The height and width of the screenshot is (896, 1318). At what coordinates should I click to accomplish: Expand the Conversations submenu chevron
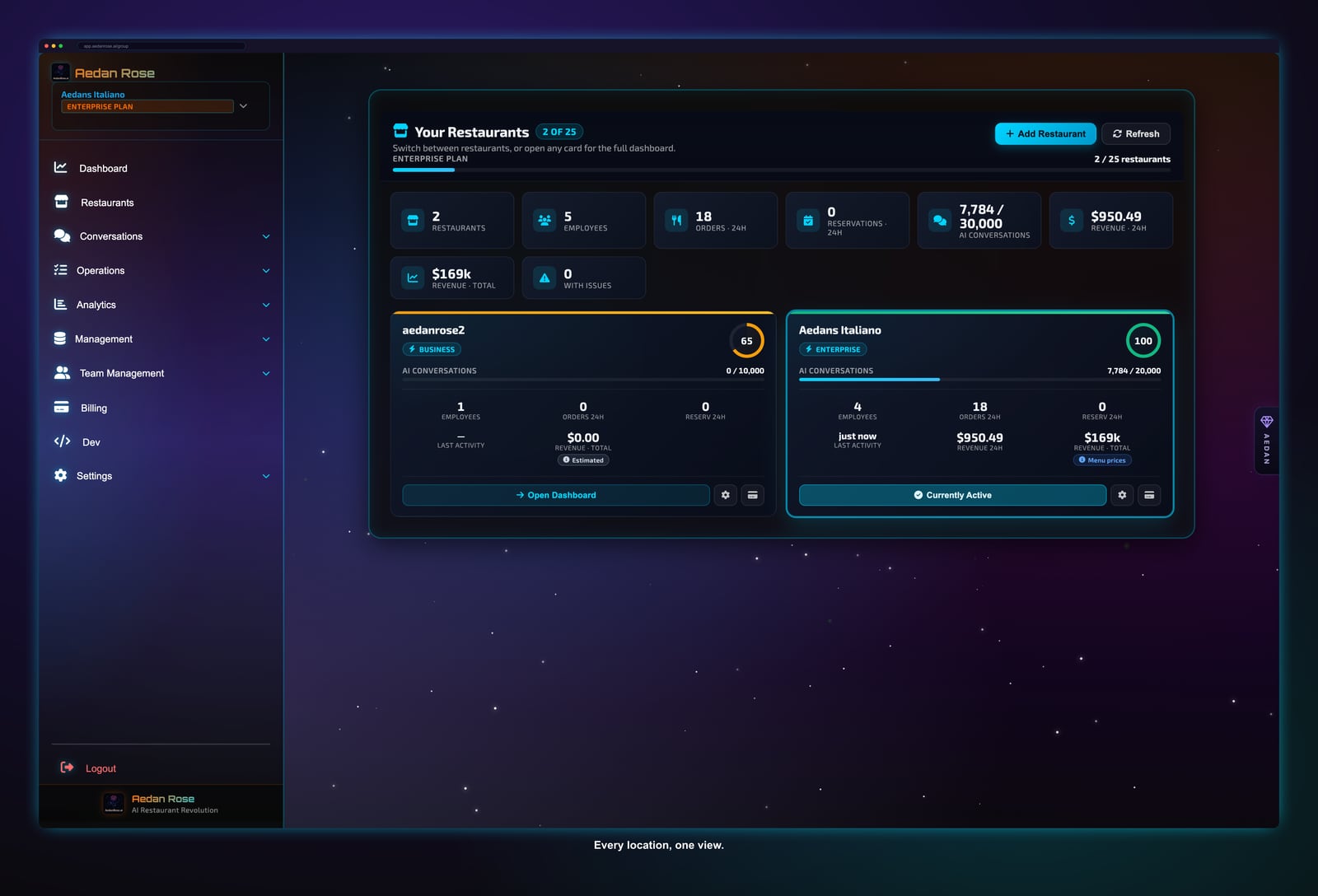point(266,236)
